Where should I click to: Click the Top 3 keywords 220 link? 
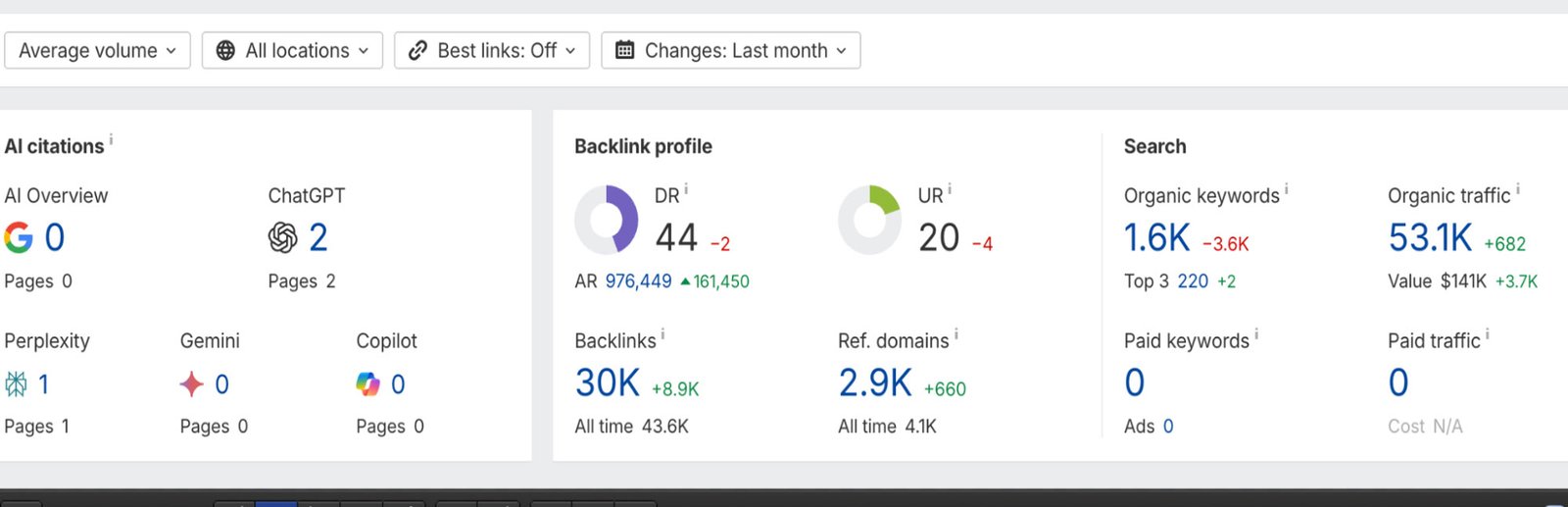[1193, 281]
